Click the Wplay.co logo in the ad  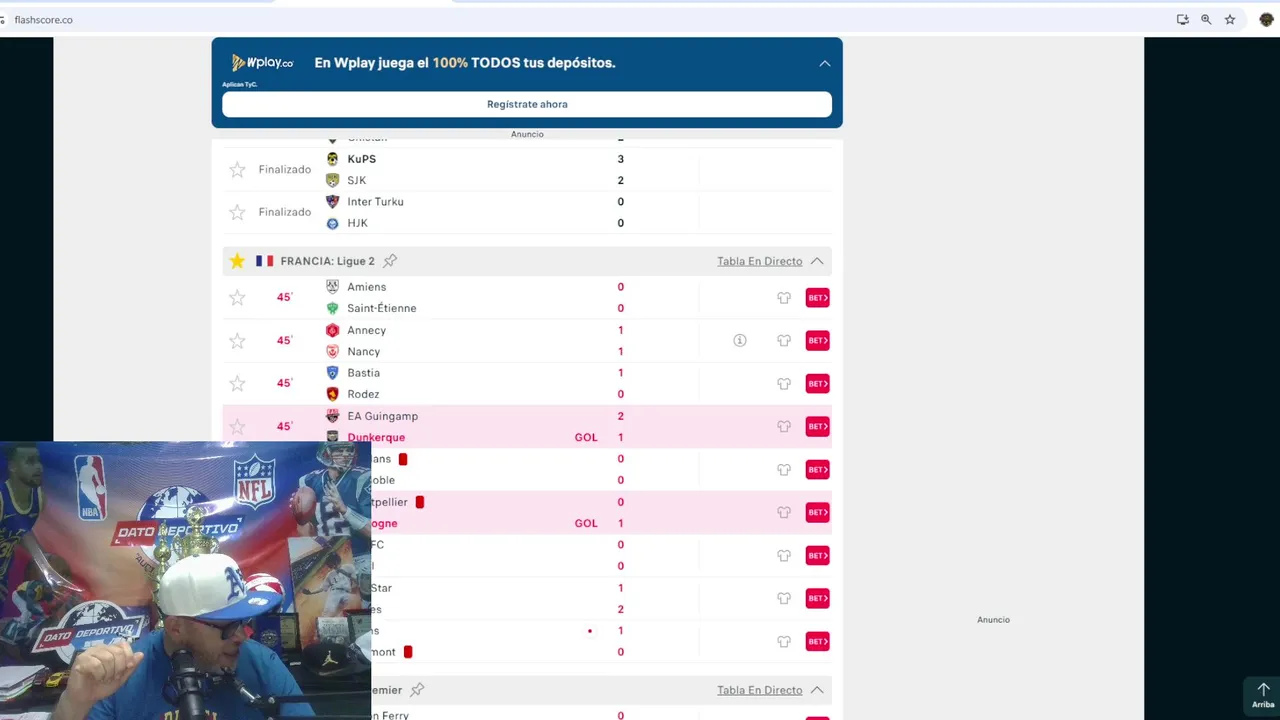pos(262,63)
